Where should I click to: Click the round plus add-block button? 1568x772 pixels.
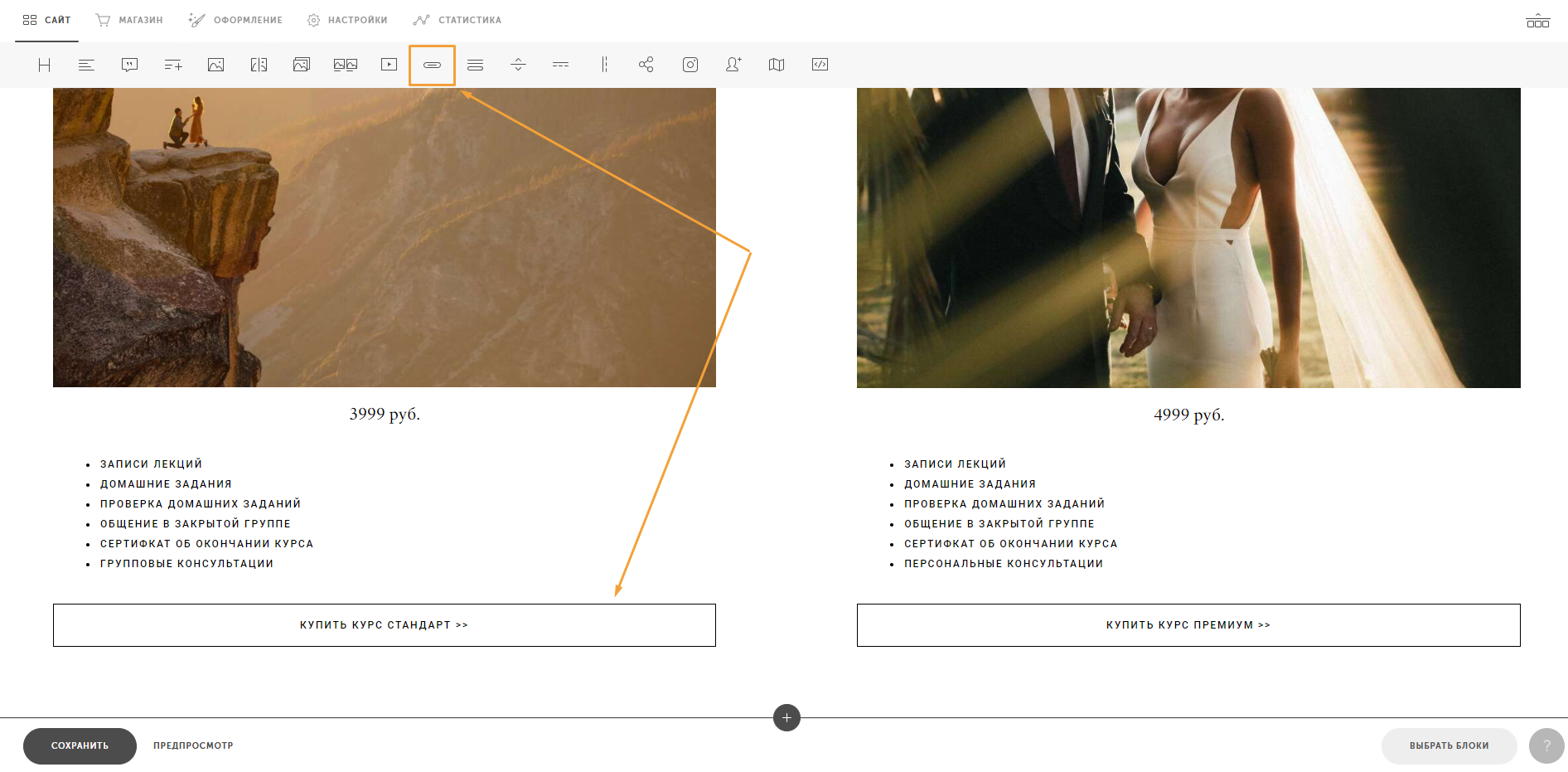point(786,717)
